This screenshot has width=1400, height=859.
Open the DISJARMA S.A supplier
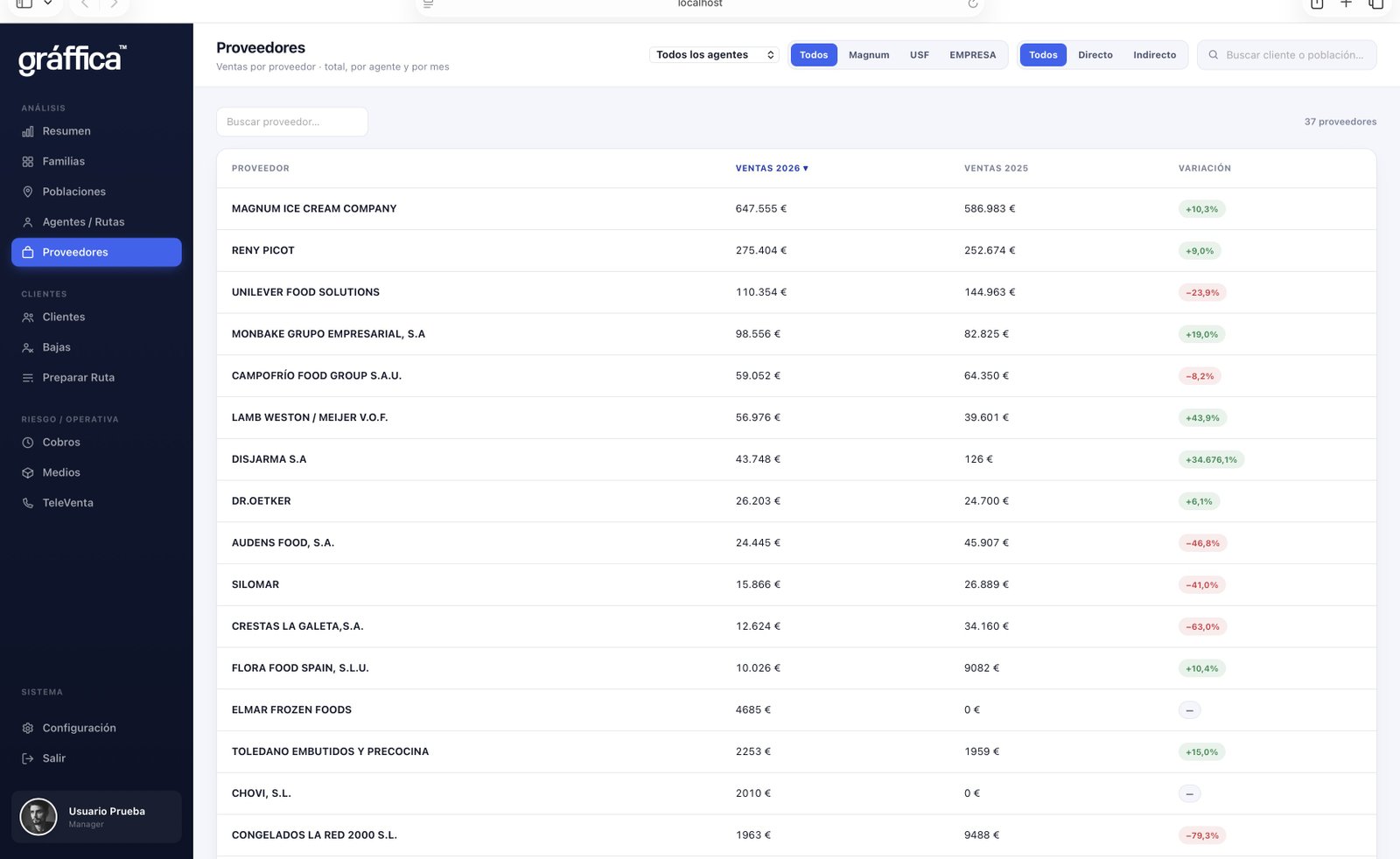796,459
